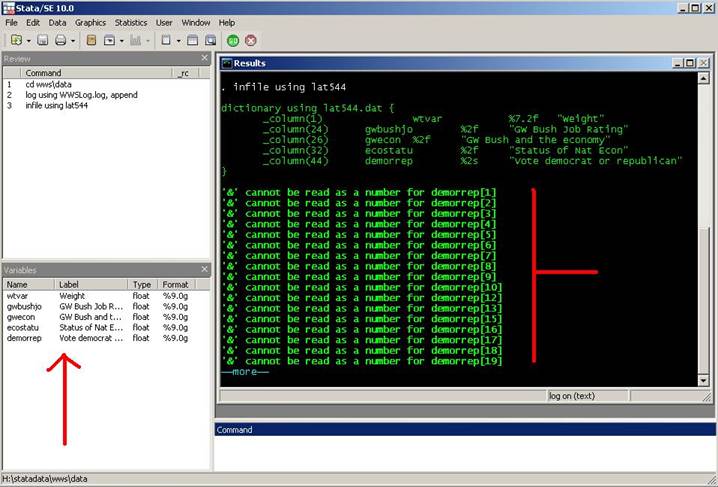Click the Open file toolbar icon
The height and width of the screenshot is (487, 718).
16,40
